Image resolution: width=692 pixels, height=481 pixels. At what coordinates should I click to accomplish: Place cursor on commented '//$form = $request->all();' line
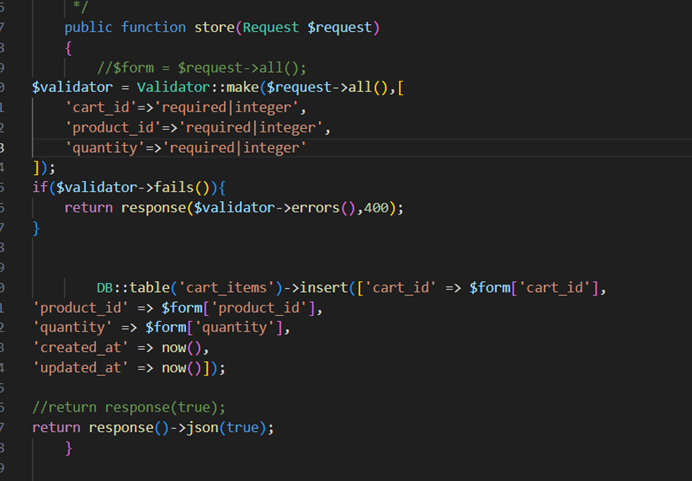pos(201,68)
